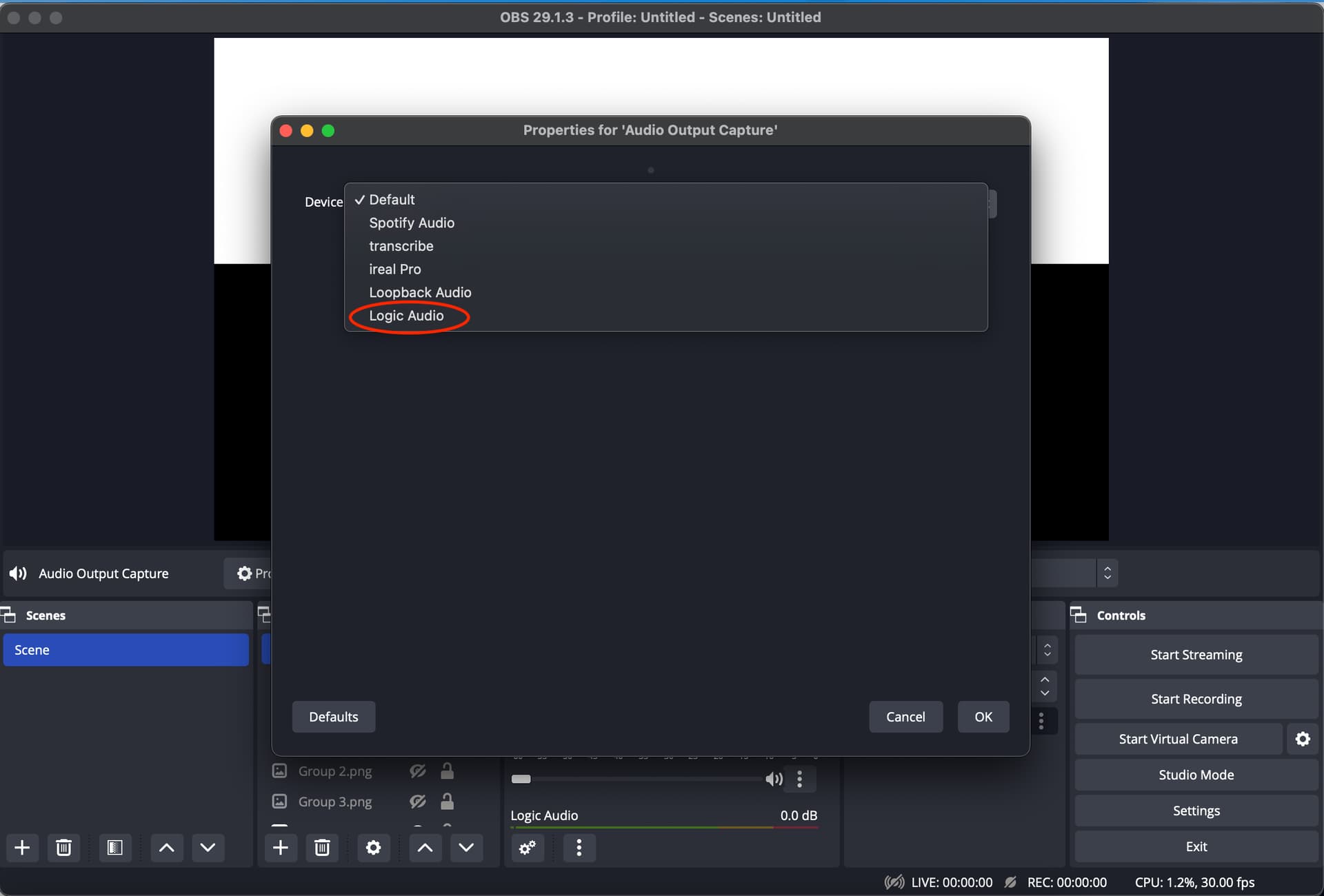Click remove scene trash icon
Screen dimensions: 1324x896
[x=63, y=847]
